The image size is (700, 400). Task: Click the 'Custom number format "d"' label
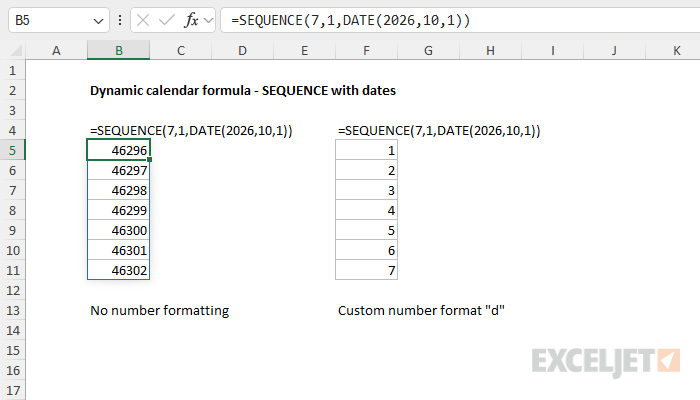(x=421, y=311)
